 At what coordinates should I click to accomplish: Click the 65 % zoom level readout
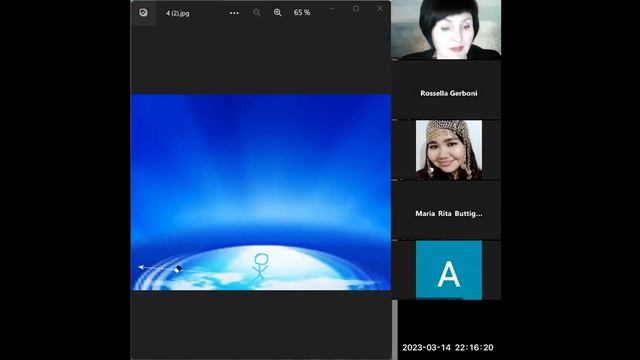pos(302,13)
